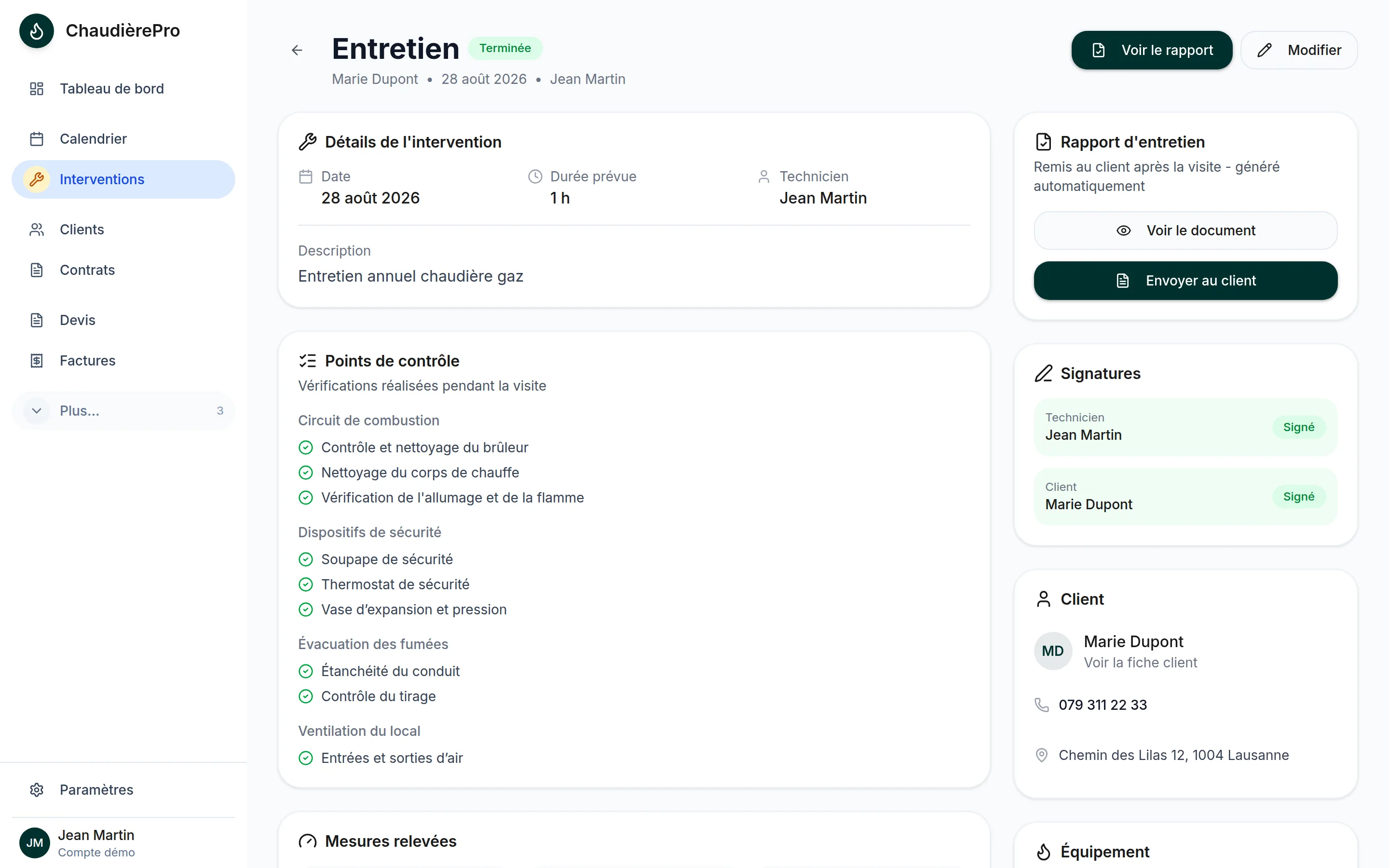Click the Calendrier calendar icon
The image size is (1389, 868).
coord(37,139)
